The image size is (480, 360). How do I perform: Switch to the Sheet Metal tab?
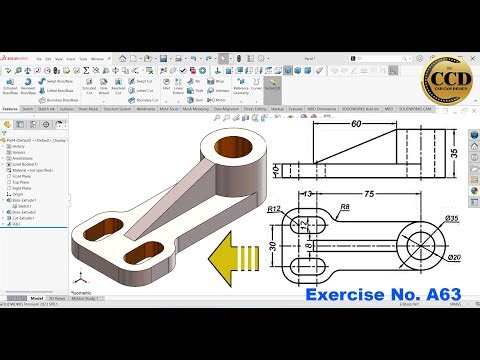[88, 109]
